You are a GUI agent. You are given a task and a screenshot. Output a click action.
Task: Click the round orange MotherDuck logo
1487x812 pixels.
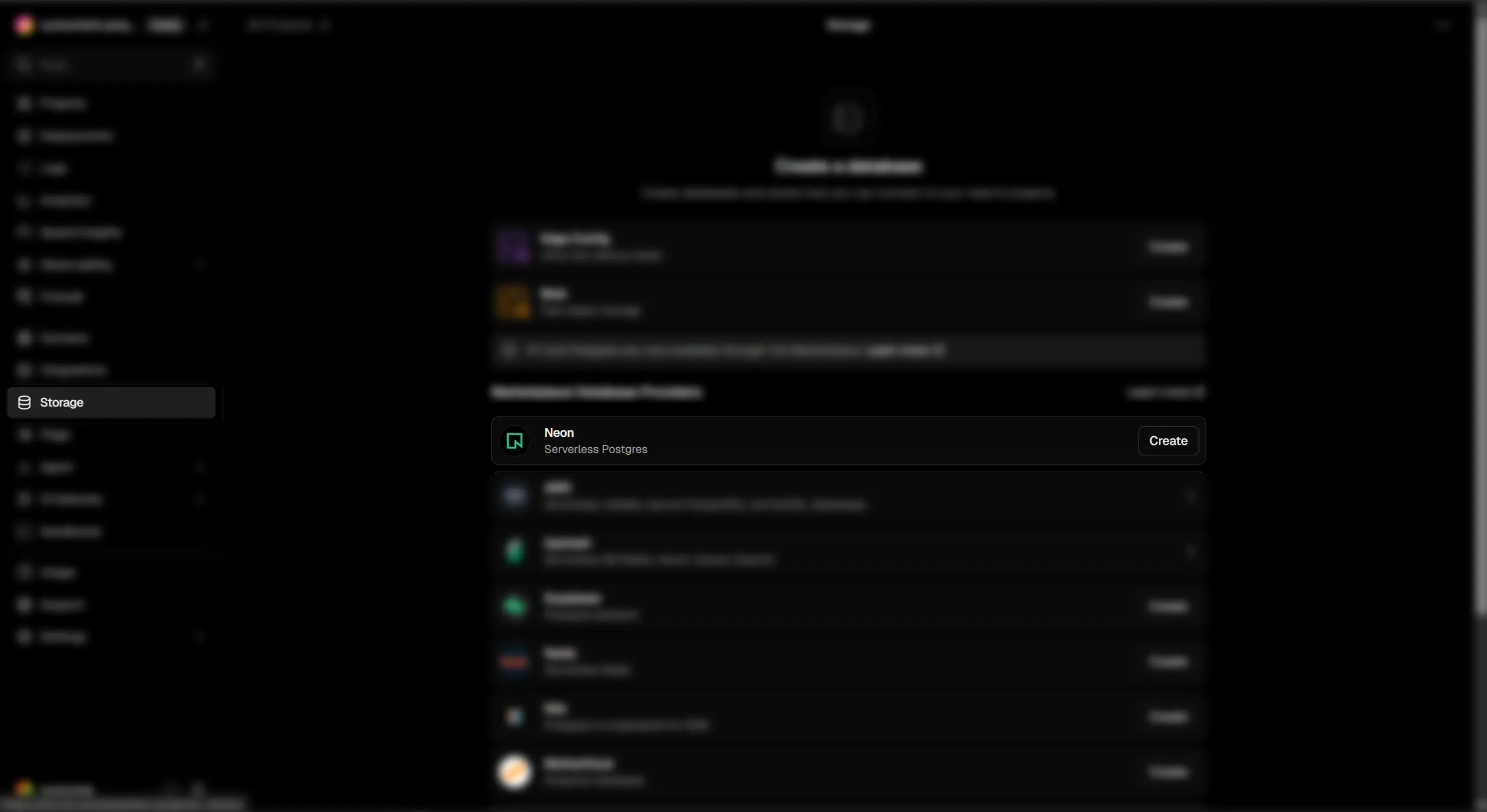coord(514,772)
